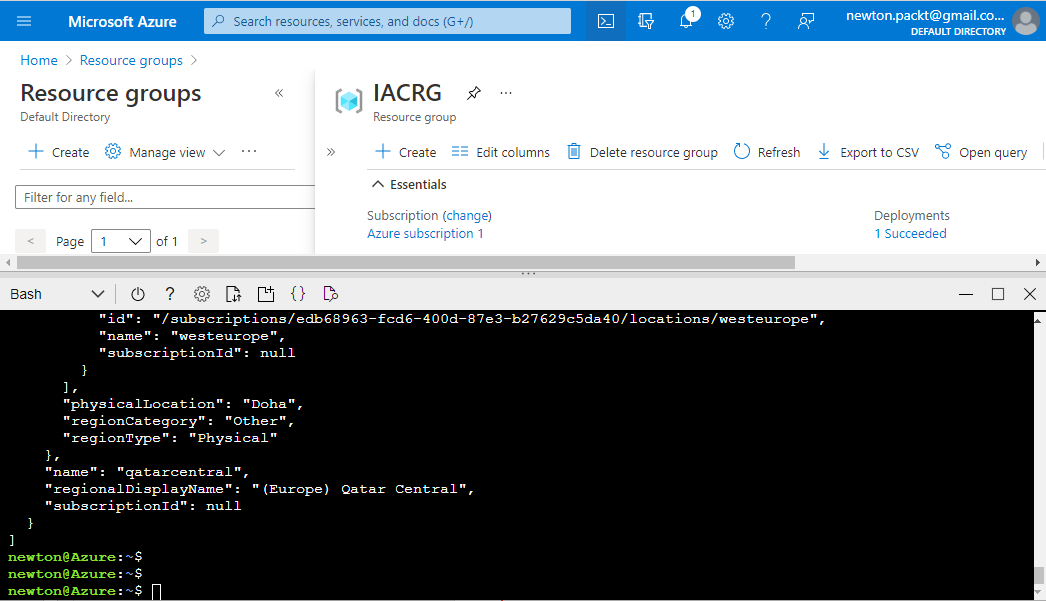
Task: Open the Bash shell type dropdown
Action: tap(57, 294)
